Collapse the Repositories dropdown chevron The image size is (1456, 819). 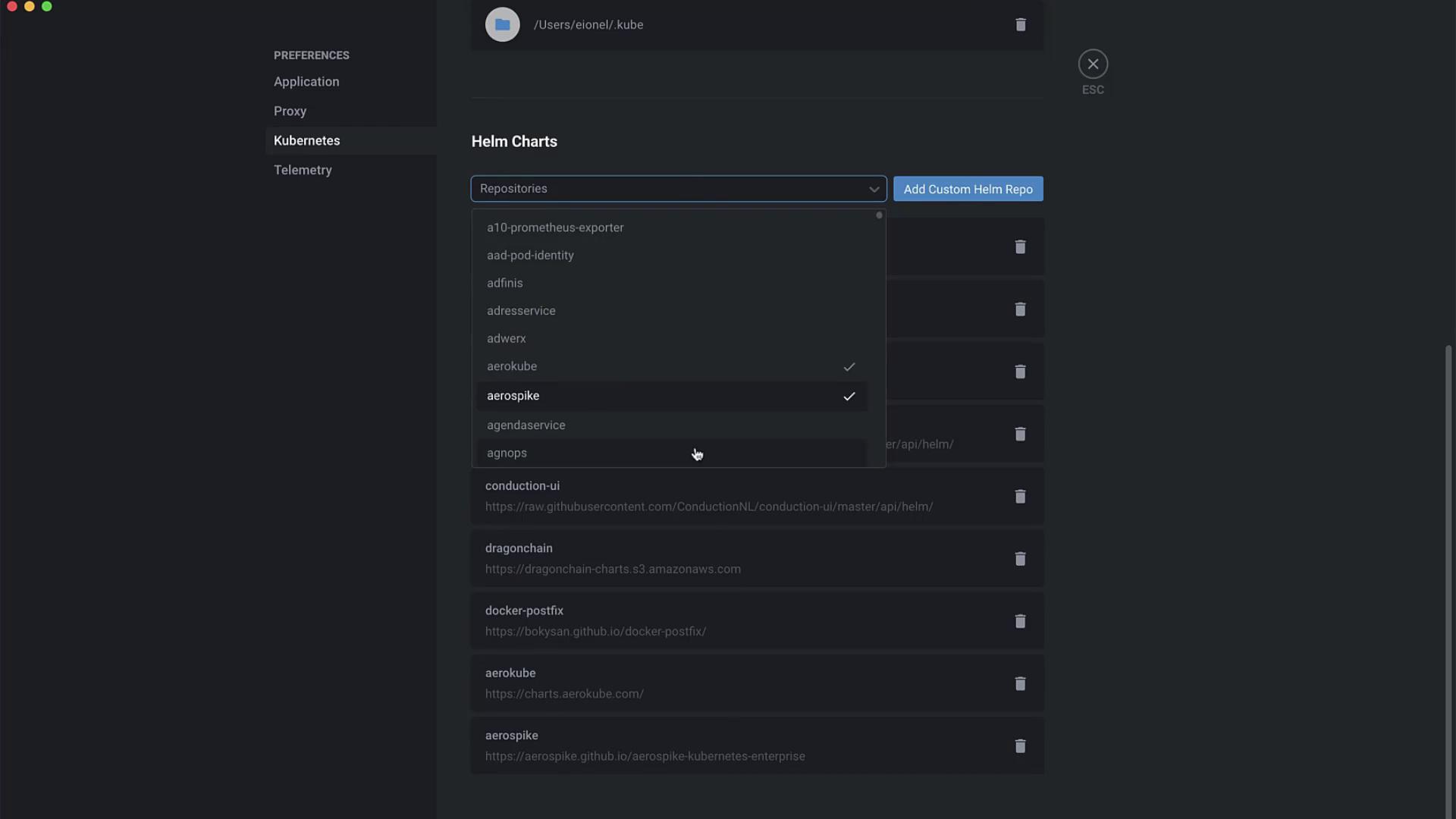874,189
